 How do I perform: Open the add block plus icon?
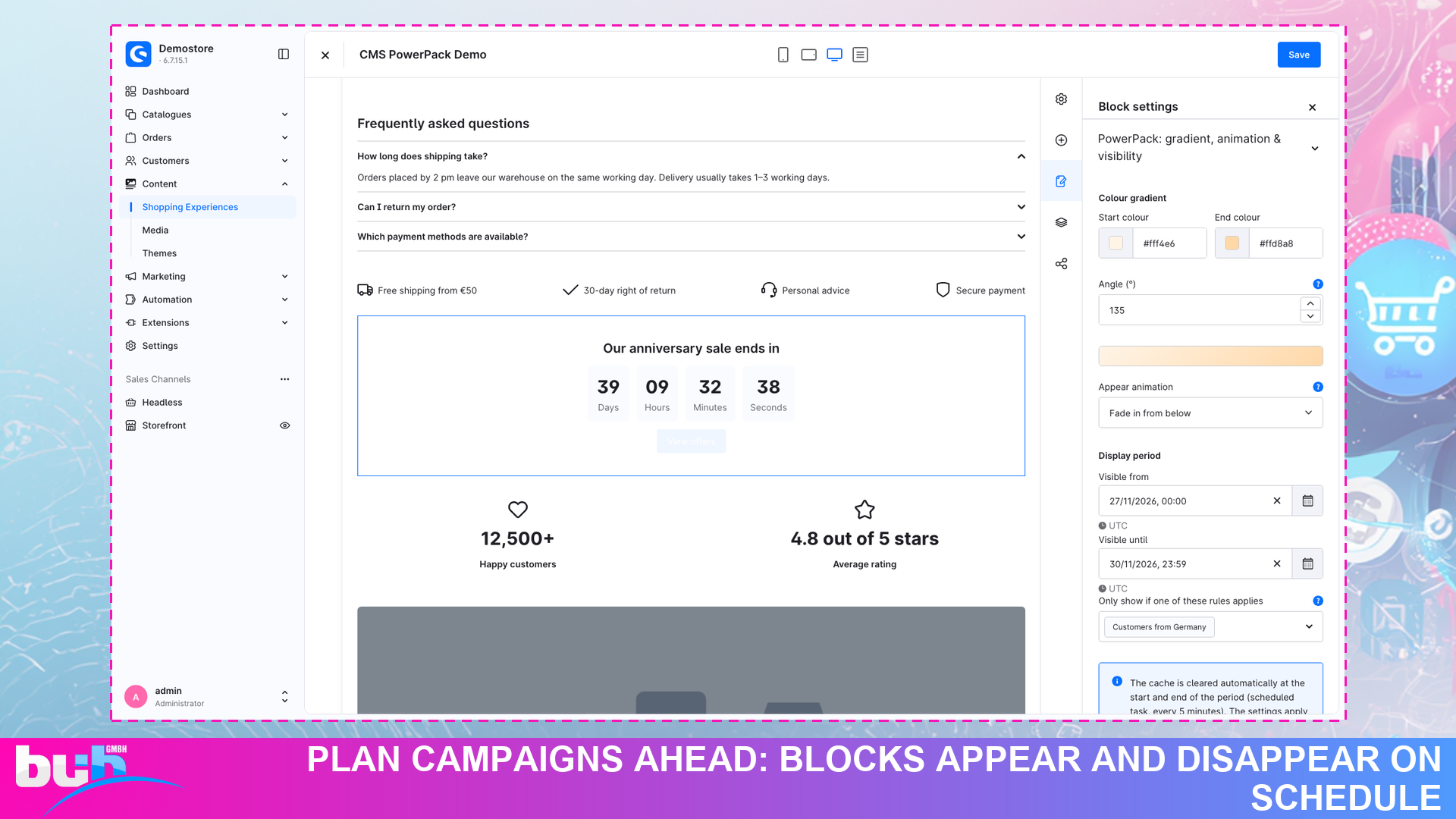(x=1062, y=140)
